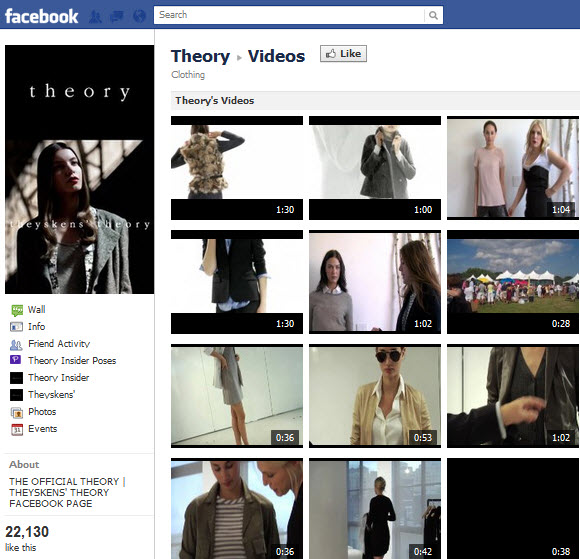Click the Events calendar icon
Image resolution: width=580 pixels, height=559 pixels.
pyautogui.click(x=17, y=429)
